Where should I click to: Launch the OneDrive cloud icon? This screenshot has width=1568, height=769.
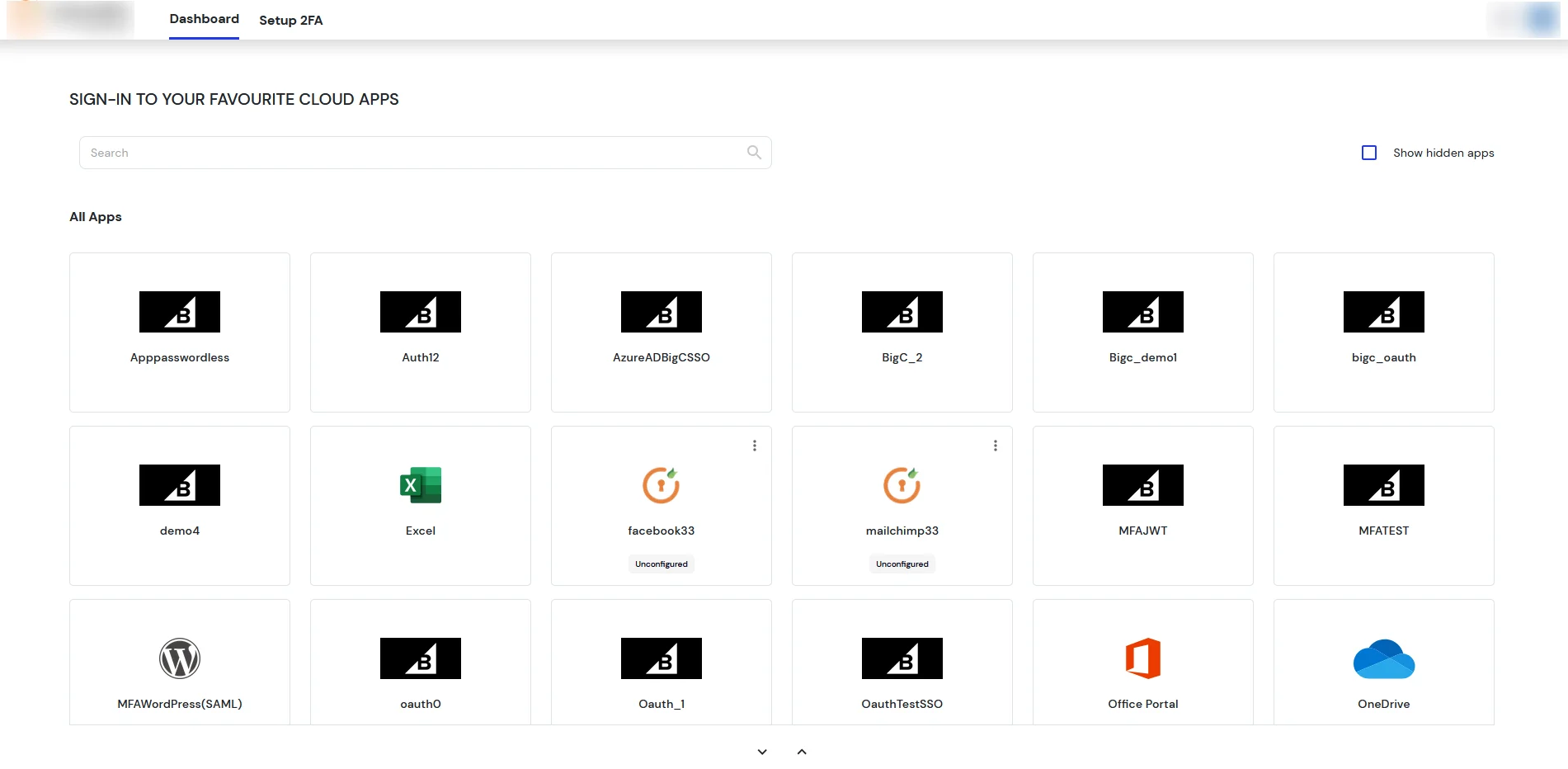tap(1383, 658)
